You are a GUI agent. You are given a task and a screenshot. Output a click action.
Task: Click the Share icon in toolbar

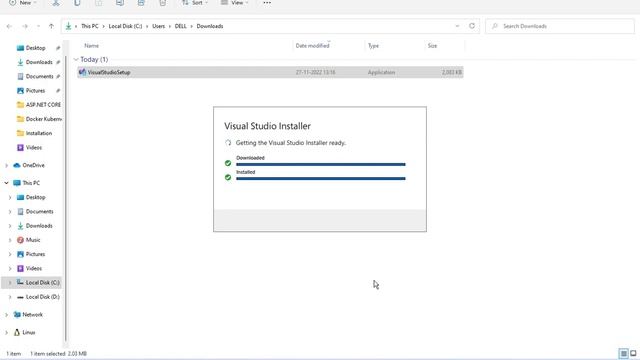141,2
